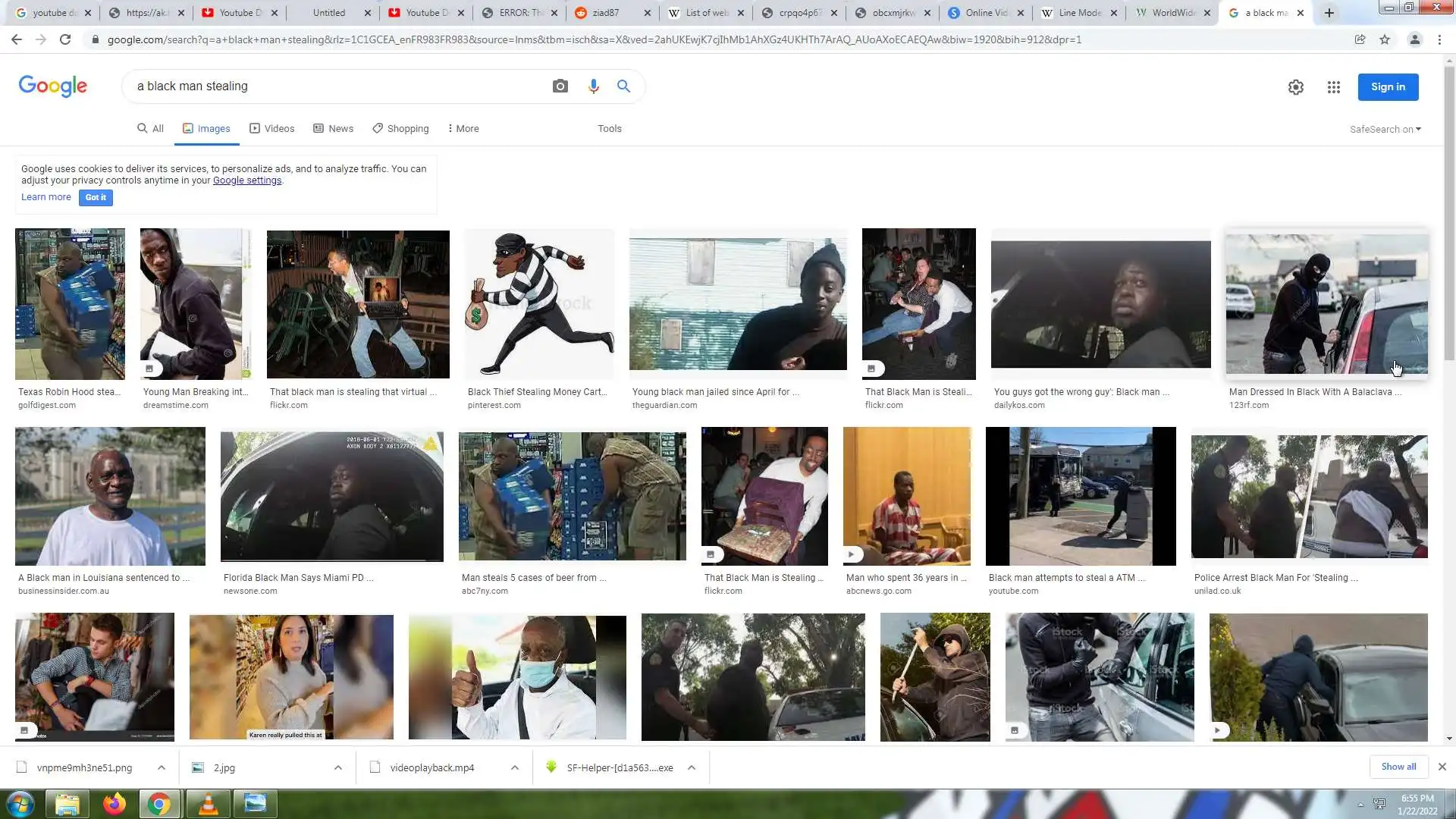Click the Got it cookie button
This screenshot has width=1456, height=819.
click(96, 197)
